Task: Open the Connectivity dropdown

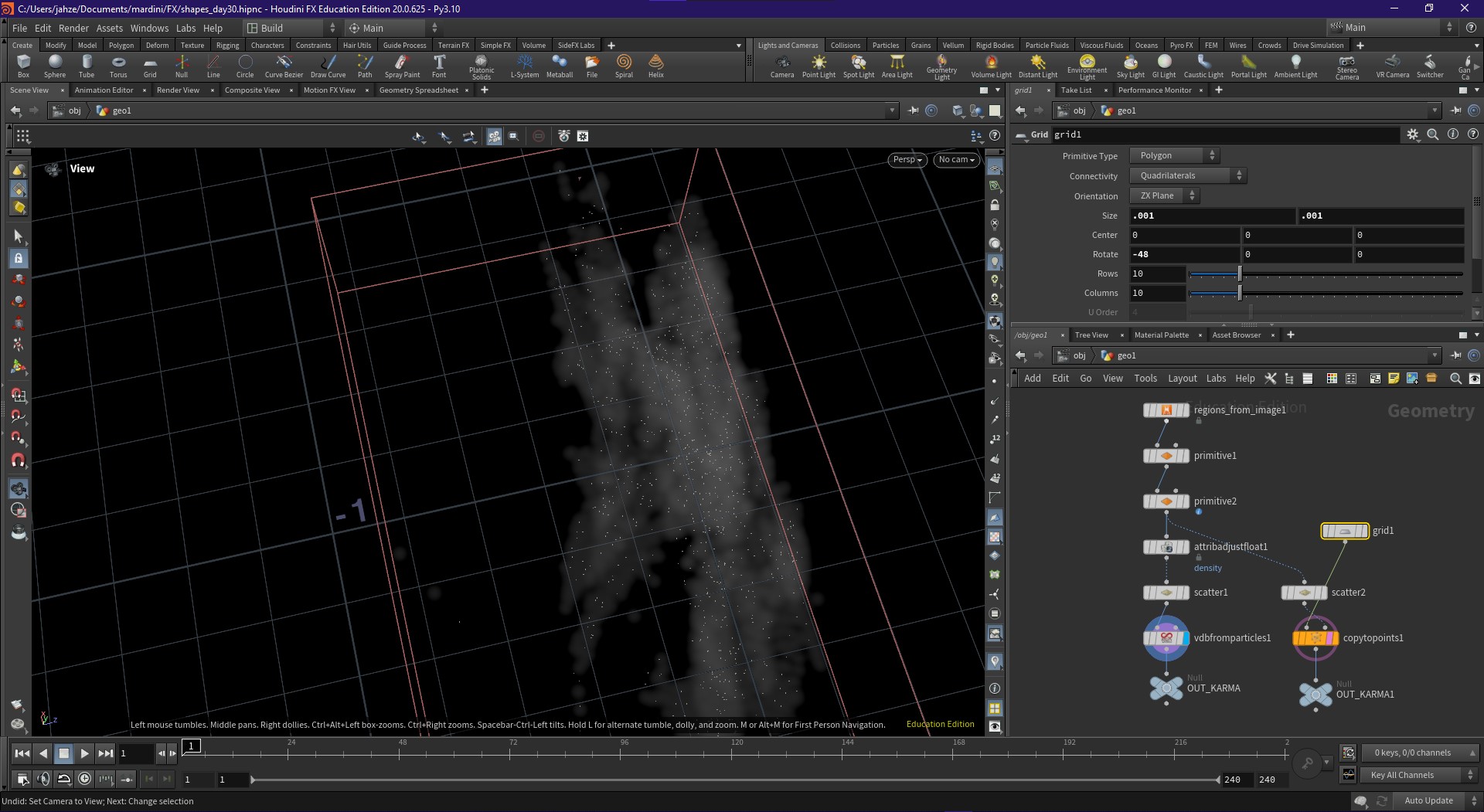Action: tap(1188, 175)
